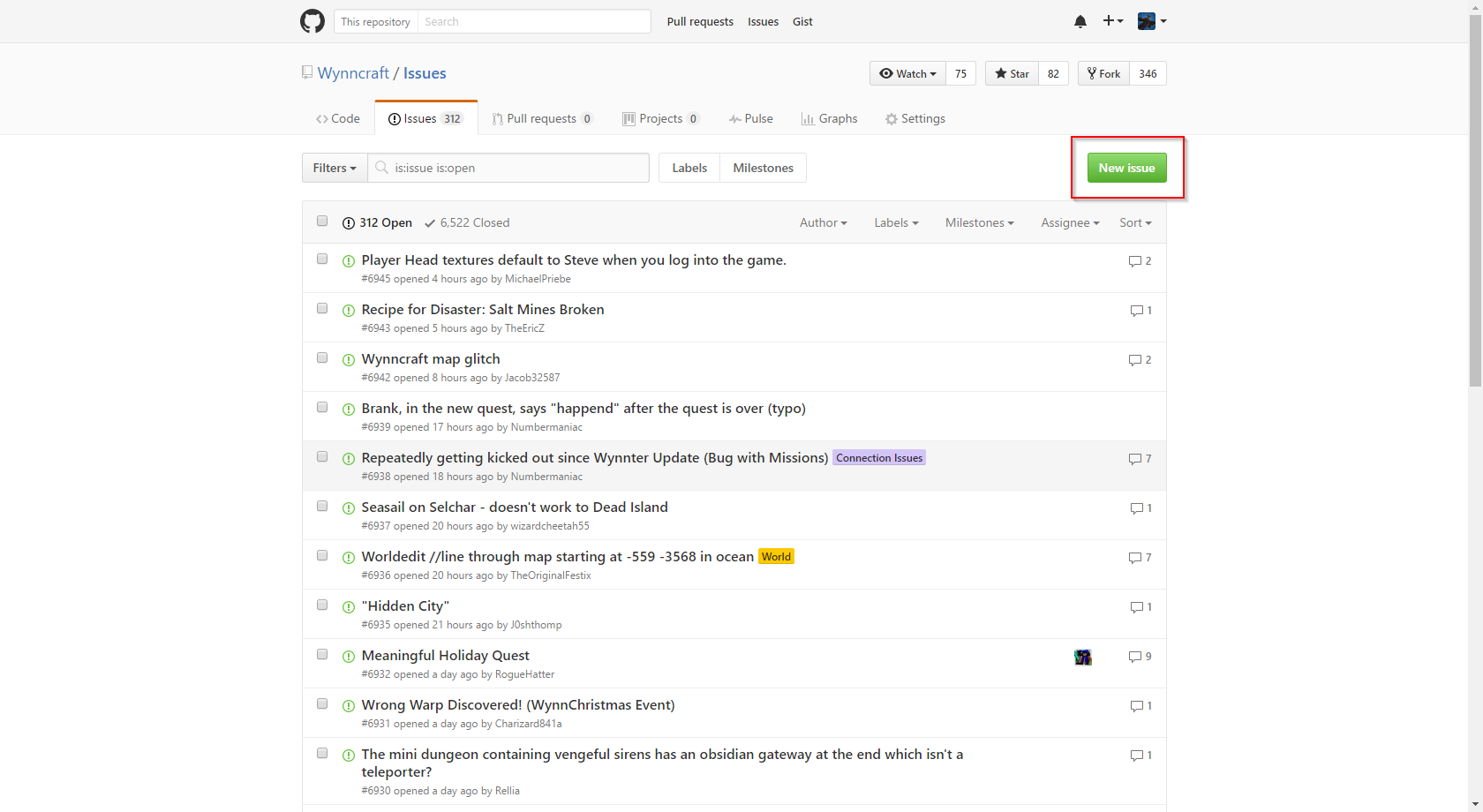This screenshot has width=1483, height=812.
Task: Toggle the select-all issues checkbox
Action: [322, 222]
